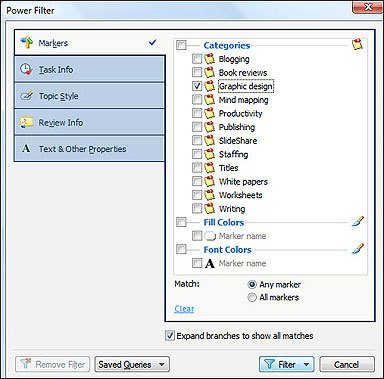This screenshot has width=384, height=379.
Task: Check the Categories group header checkbox
Action: click(x=181, y=45)
